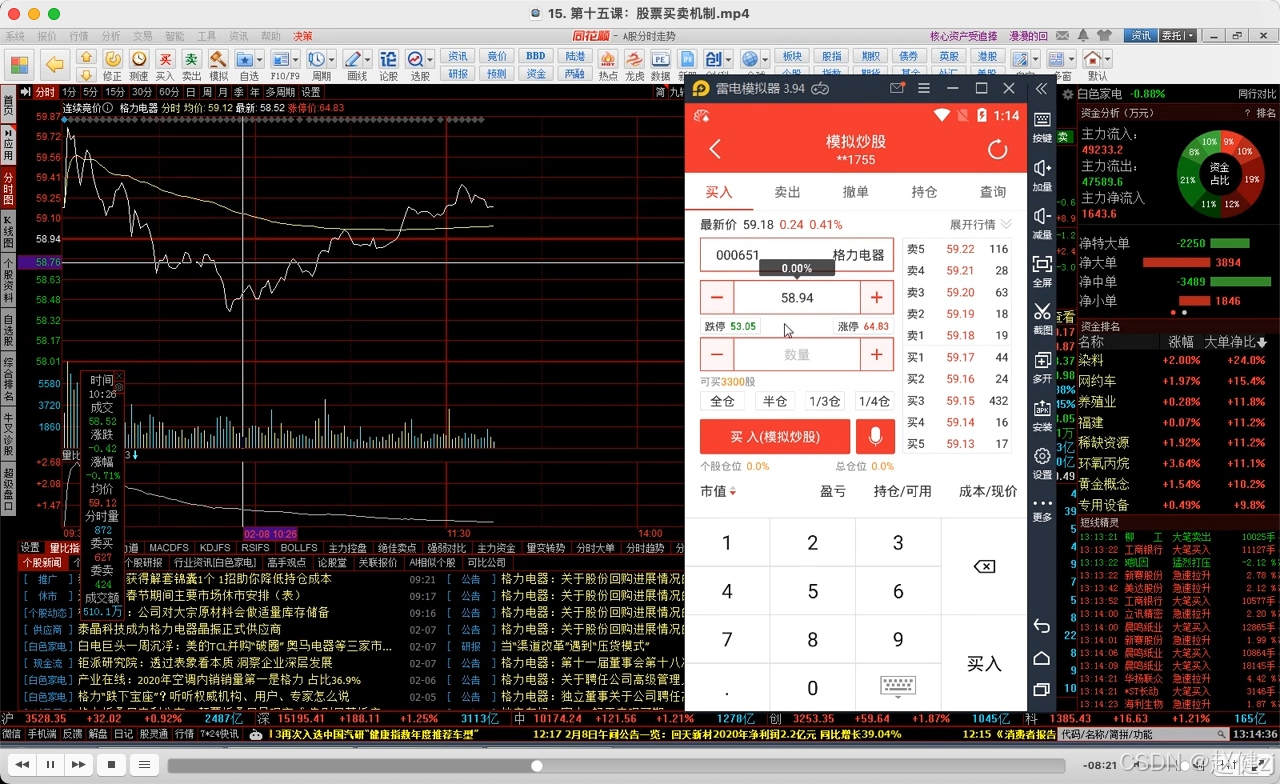
Task: Switch chart to 周 weekly period
Action: 208,92
